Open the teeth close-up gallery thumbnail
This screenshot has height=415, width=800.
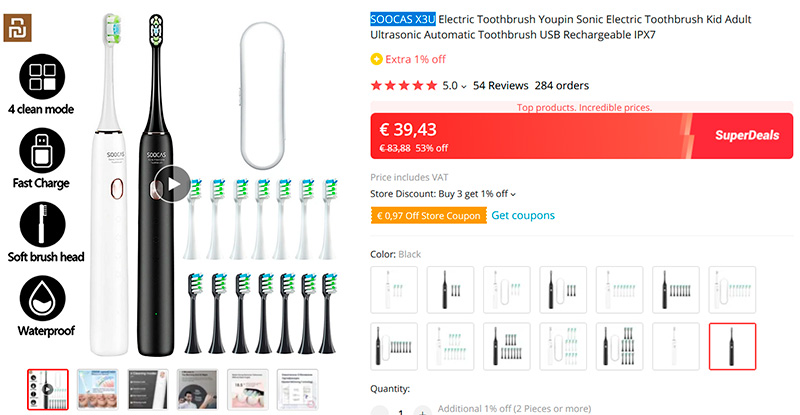click(x=96, y=389)
